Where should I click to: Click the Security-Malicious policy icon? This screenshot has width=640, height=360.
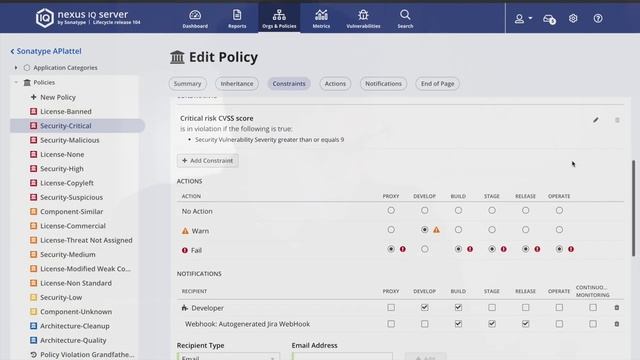point(33,140)
